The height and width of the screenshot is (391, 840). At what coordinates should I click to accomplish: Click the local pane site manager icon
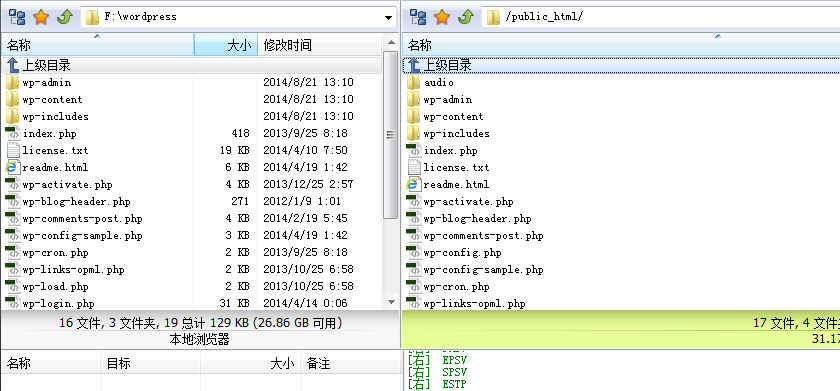click(17, 17)
